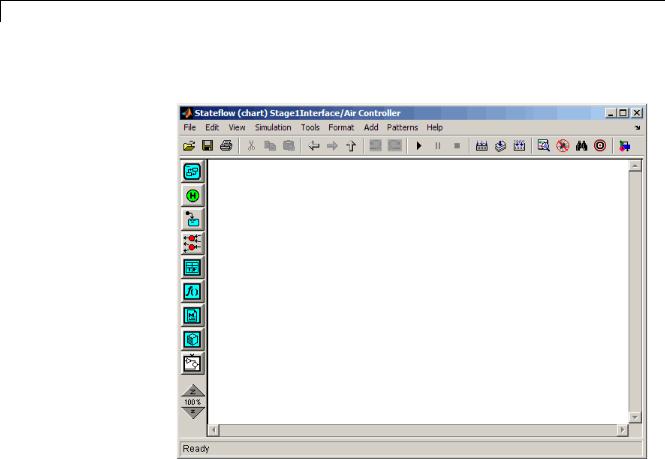Click the Cut scissors icon
Viewport: 665px width, 459px height.
[251, 146]
